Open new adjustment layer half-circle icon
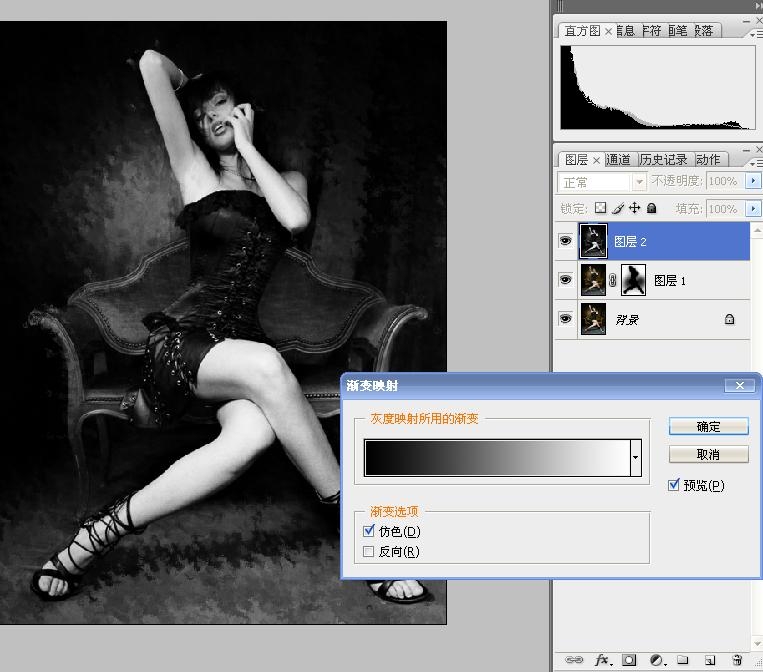763x672 pixels. pos(657,660)
